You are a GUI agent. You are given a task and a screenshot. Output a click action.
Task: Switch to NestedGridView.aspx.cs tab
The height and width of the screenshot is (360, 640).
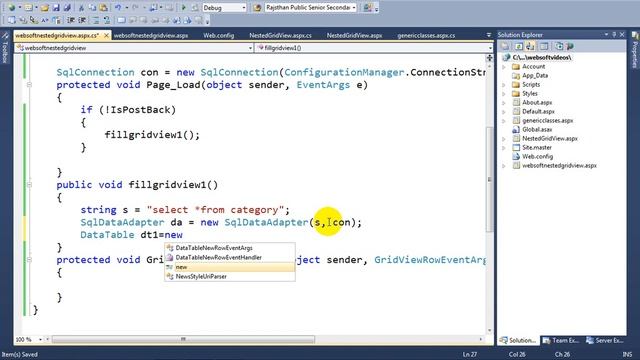[280, 36]
